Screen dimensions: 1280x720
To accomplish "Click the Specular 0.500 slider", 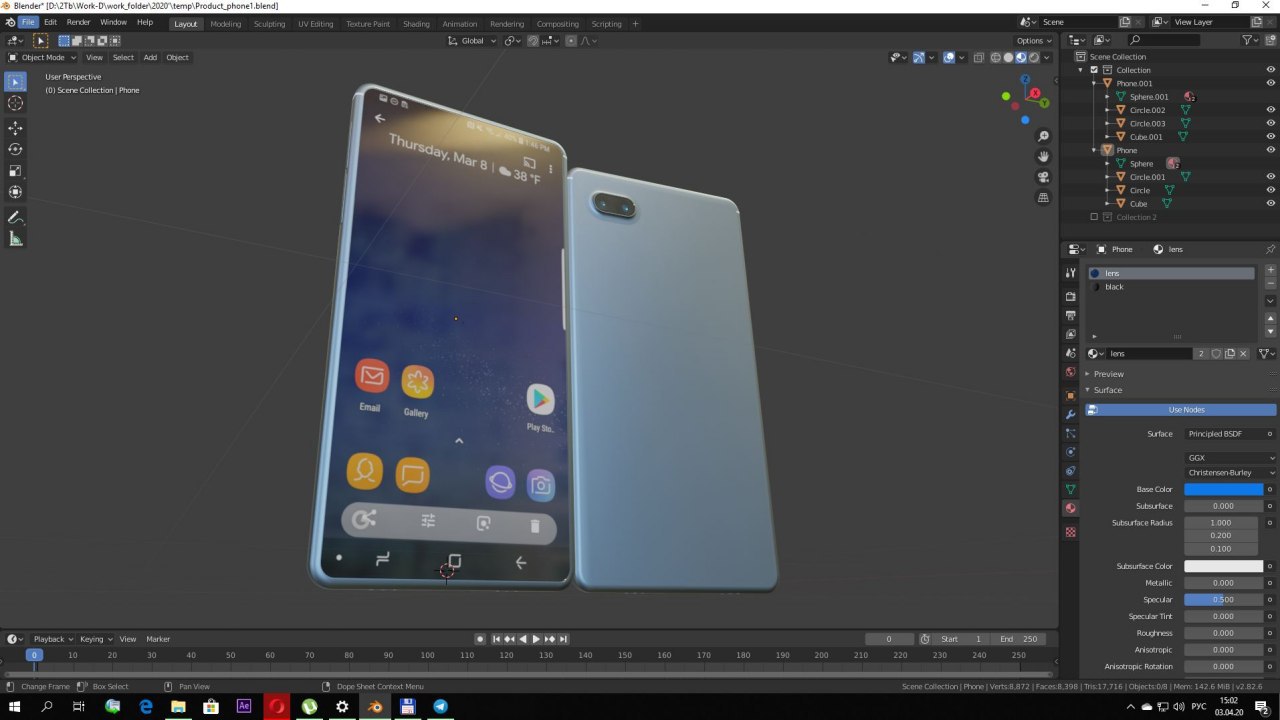I will point(1224,599).
